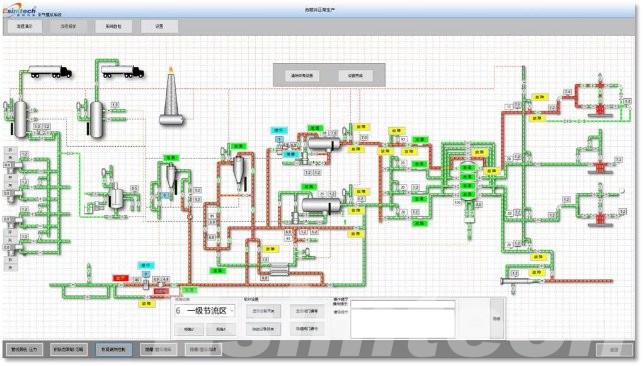Click the tall narrow 隐藏 hide panel button

[x=497, y=318]
